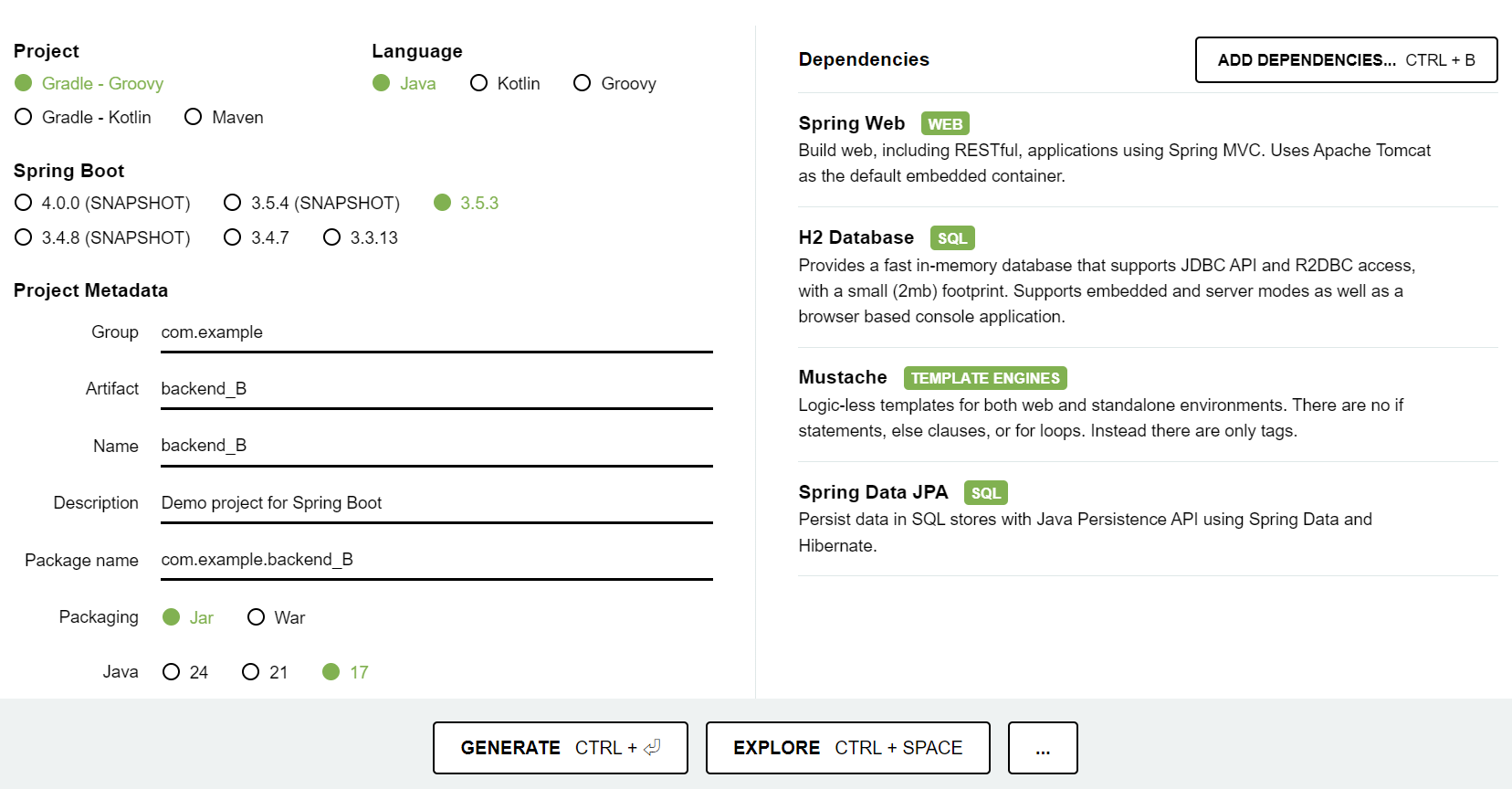The height and width of the screenshot is (789, 1512).
Task: Click the Packaging label
Action: (99, 617)
